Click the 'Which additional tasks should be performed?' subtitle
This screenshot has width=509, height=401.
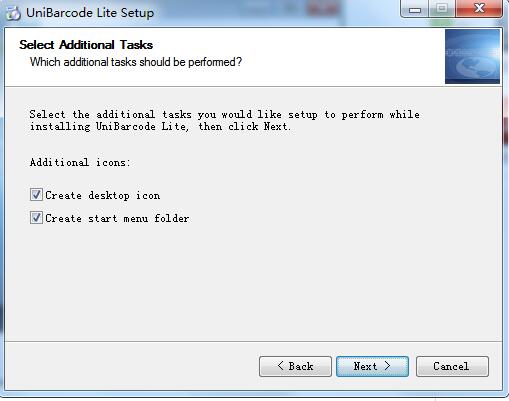coord(136,62)
